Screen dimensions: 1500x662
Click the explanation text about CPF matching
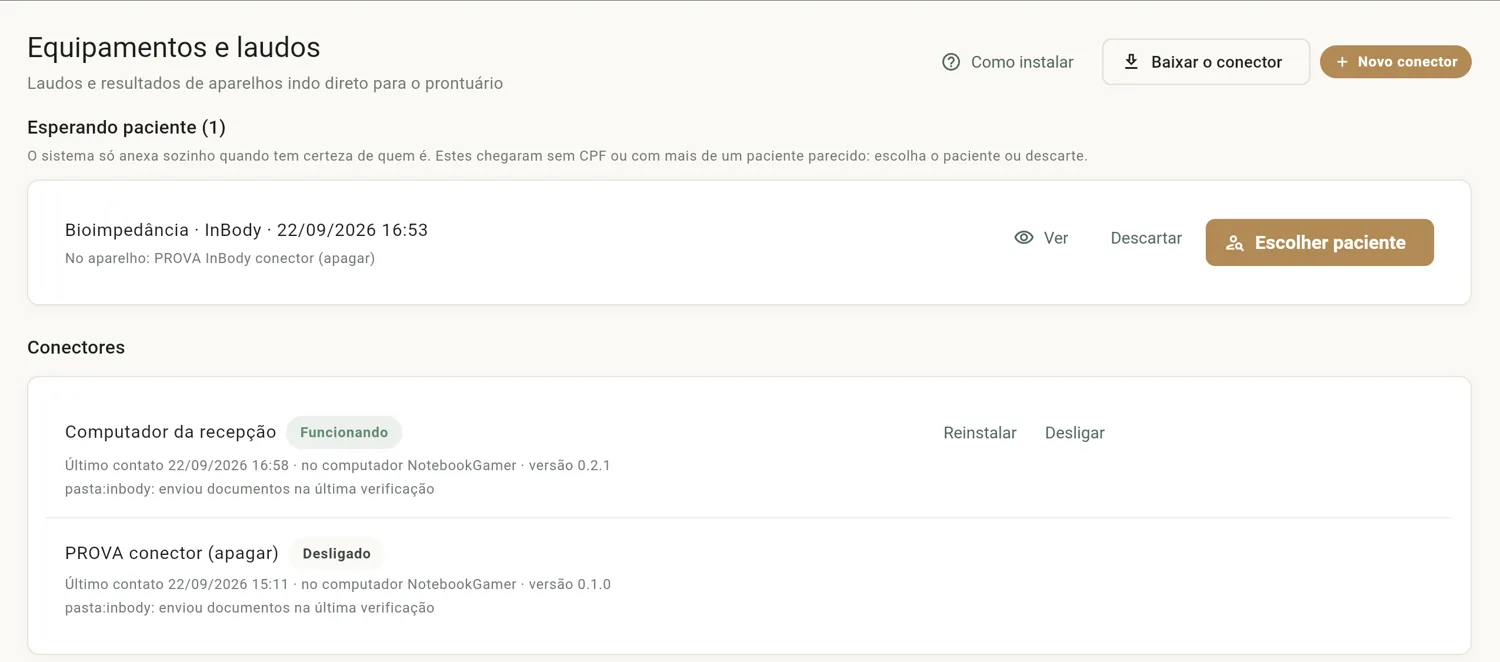pyautogui.click(x=557, y=156)
